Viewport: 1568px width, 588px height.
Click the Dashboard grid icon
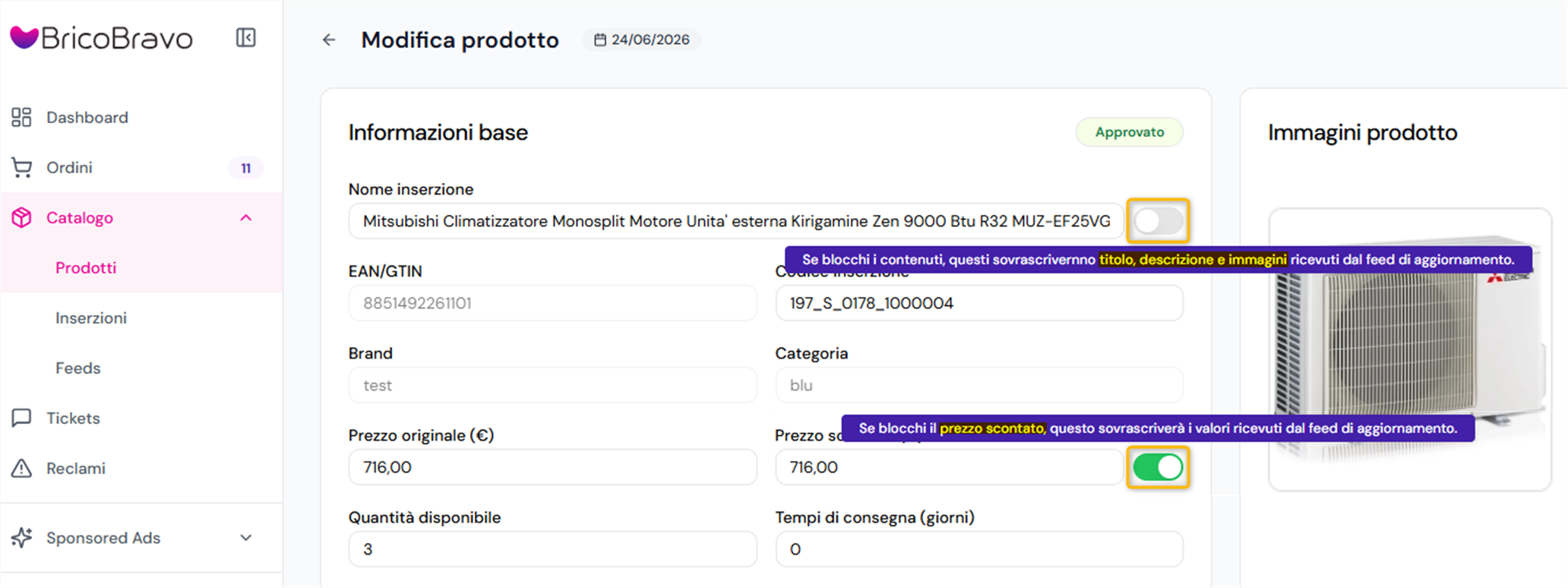click(x=21, y=117)
